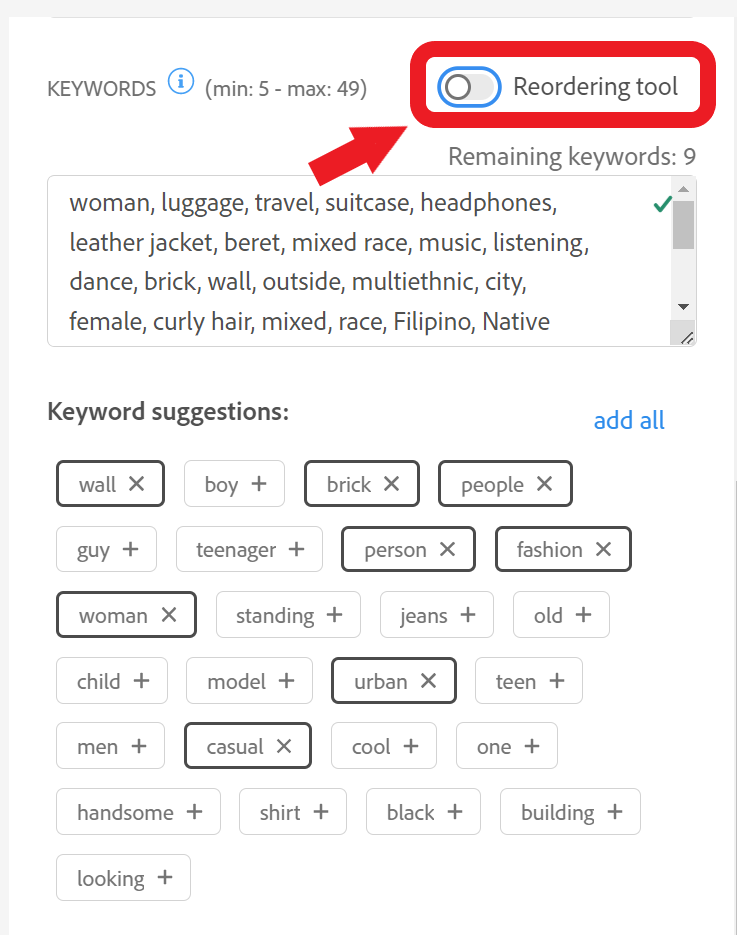Add the 'standing' keyword suggestion chip
Image resolution: width=737 pixels, height=935 pixels.
pyautogui.click(x=288, y=615)
